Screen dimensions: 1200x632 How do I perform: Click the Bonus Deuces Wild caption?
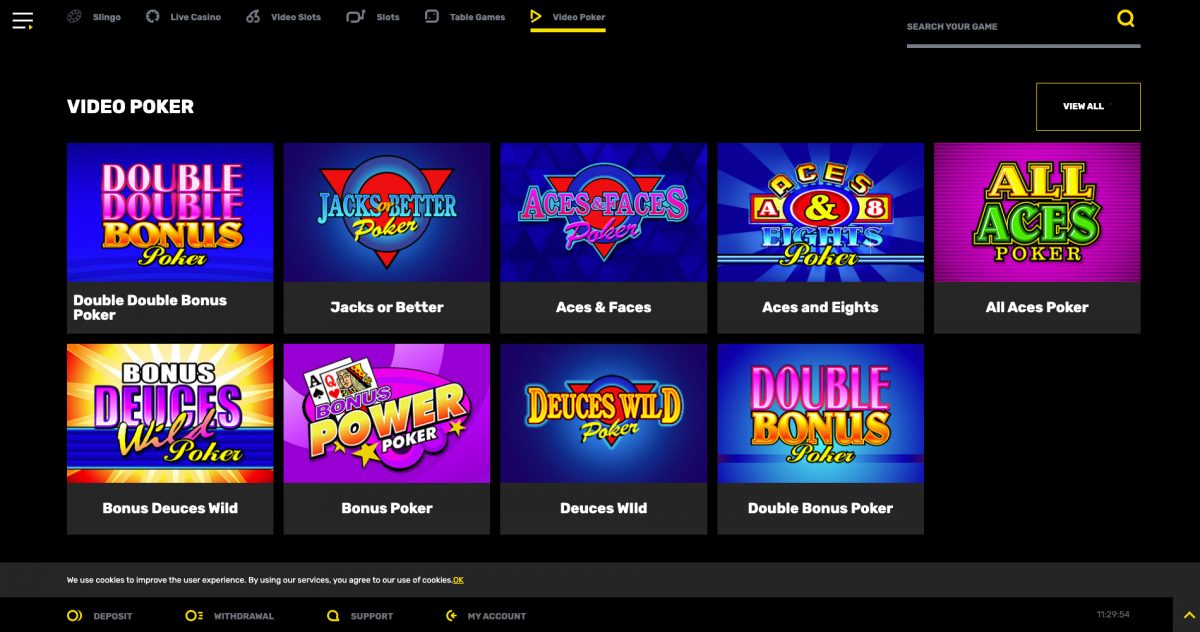(170, 508)
